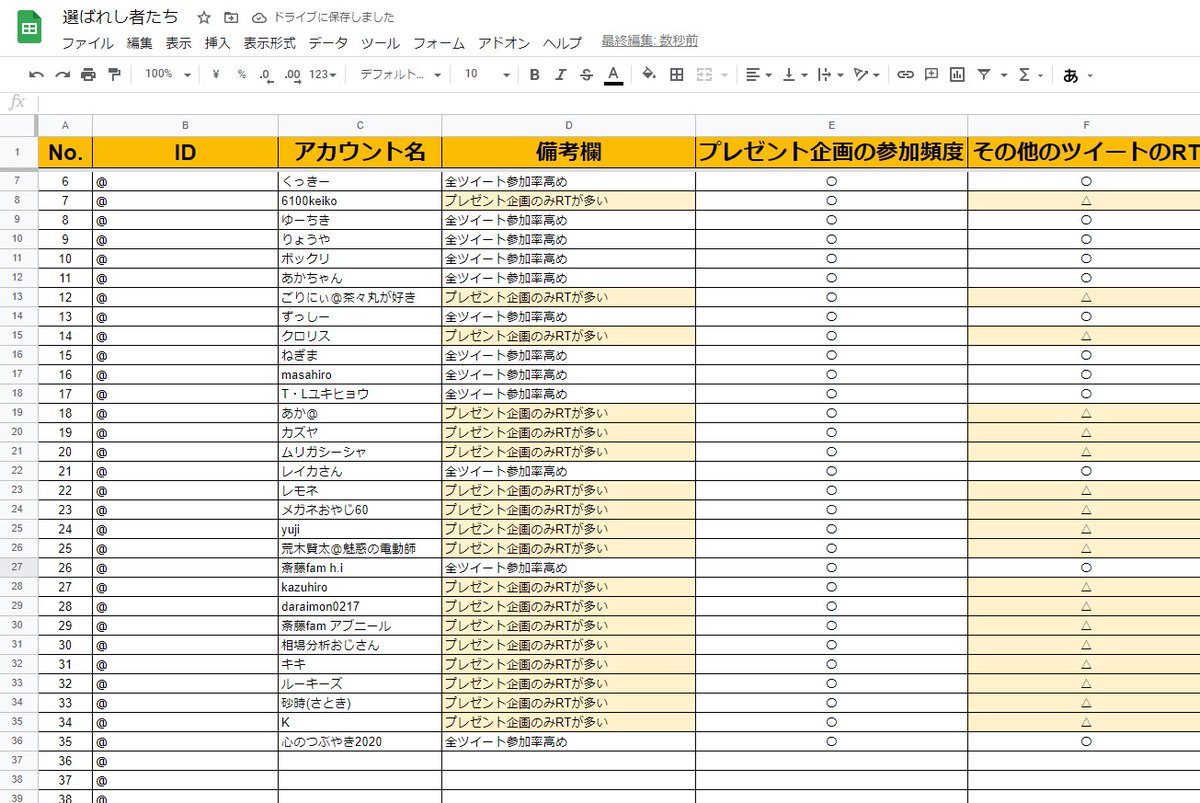Viewport: 1200px width, 803px height.
Task: Select column C header
Action: tap(360, 125)
